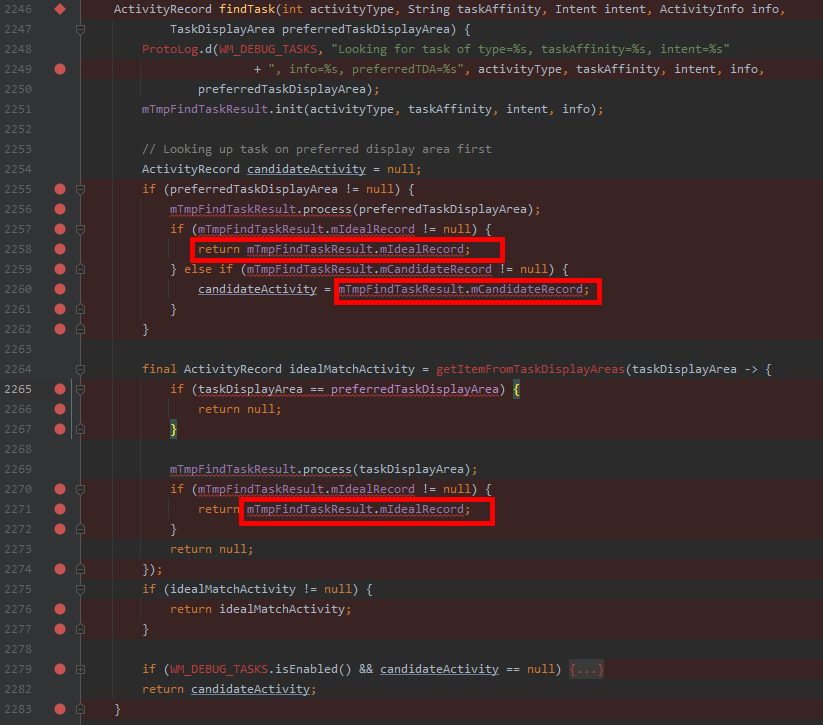This screenshot has width=823, height=725.
Task: Remove the line 2272 breakpoint
Action: point(60,529)
